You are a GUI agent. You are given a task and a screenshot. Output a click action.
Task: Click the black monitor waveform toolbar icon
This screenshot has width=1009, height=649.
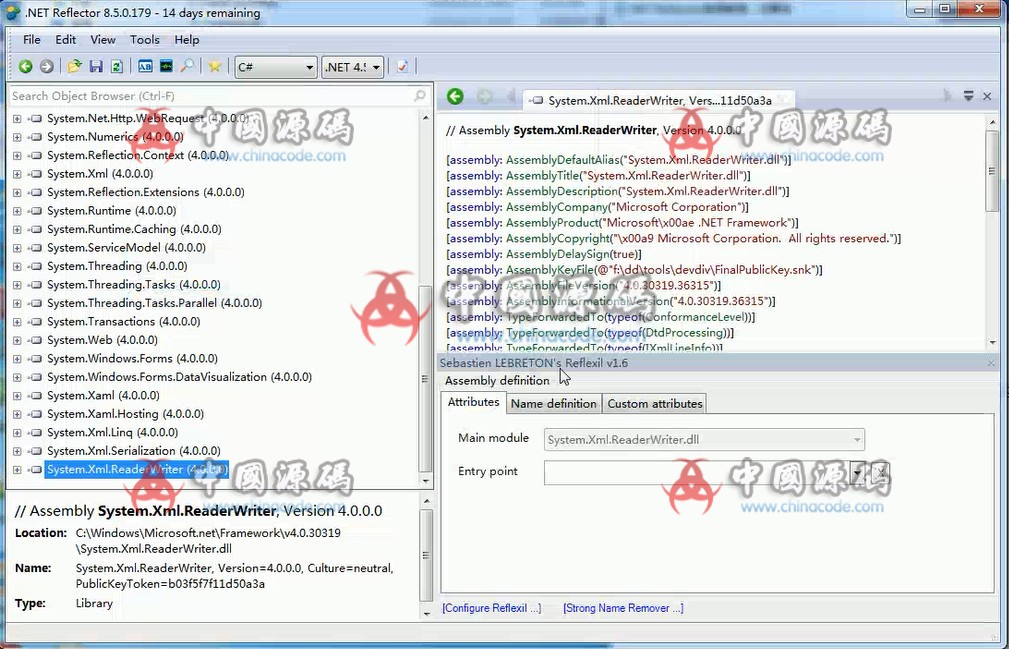pos(166,66)
